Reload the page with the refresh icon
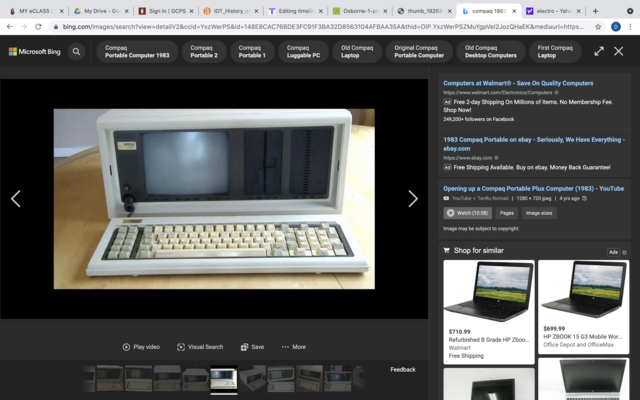 (x=38, y=27)
